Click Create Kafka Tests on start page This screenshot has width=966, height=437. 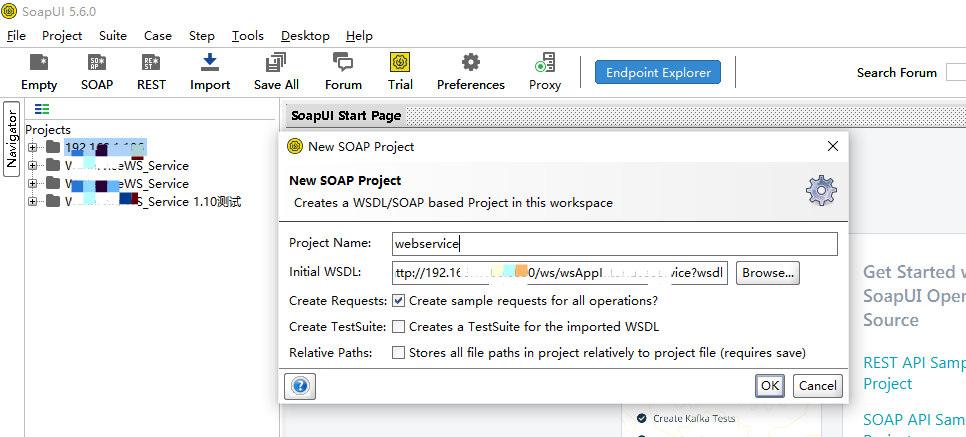coord(694,419)
